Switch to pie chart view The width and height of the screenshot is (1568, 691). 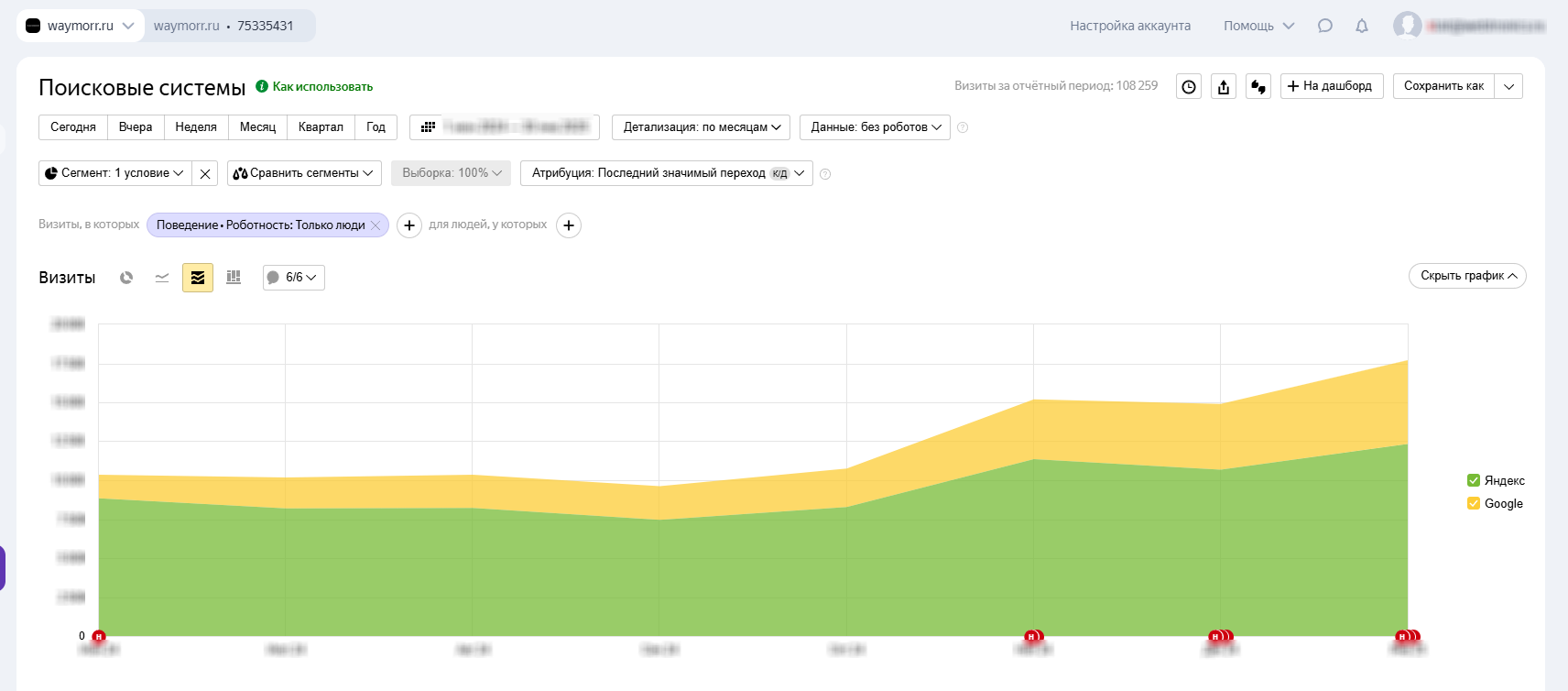click(x=126, y=278)
